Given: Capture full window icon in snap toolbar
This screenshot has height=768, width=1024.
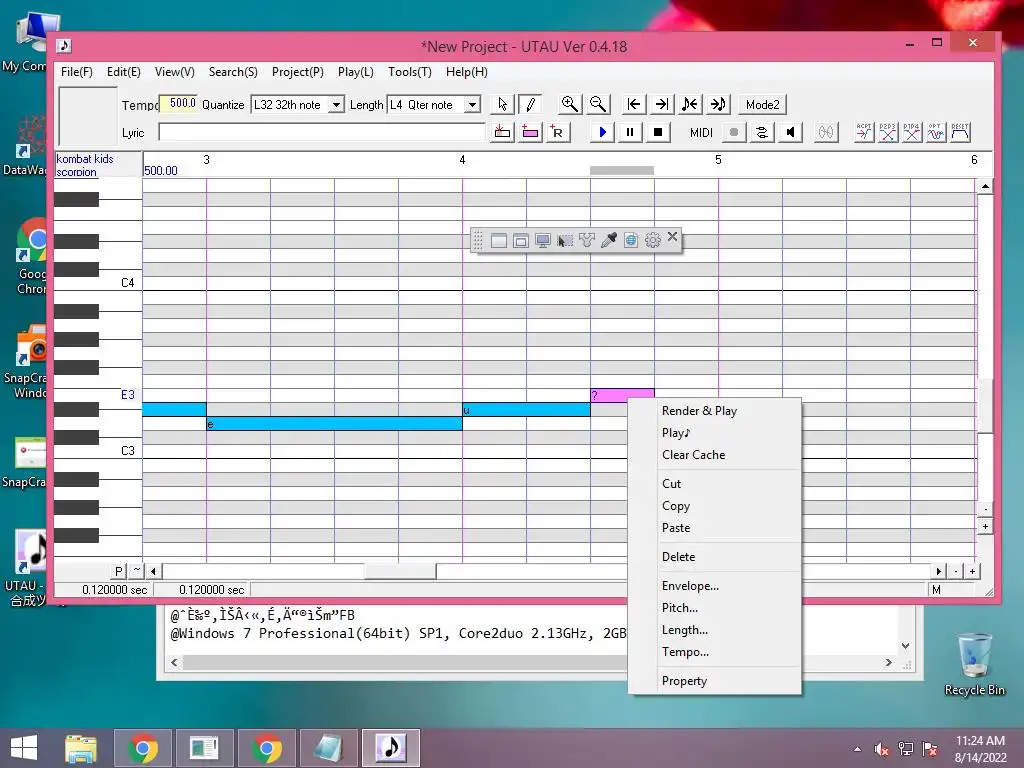Looking at the screenshot, I should click(x=499, y=240).
